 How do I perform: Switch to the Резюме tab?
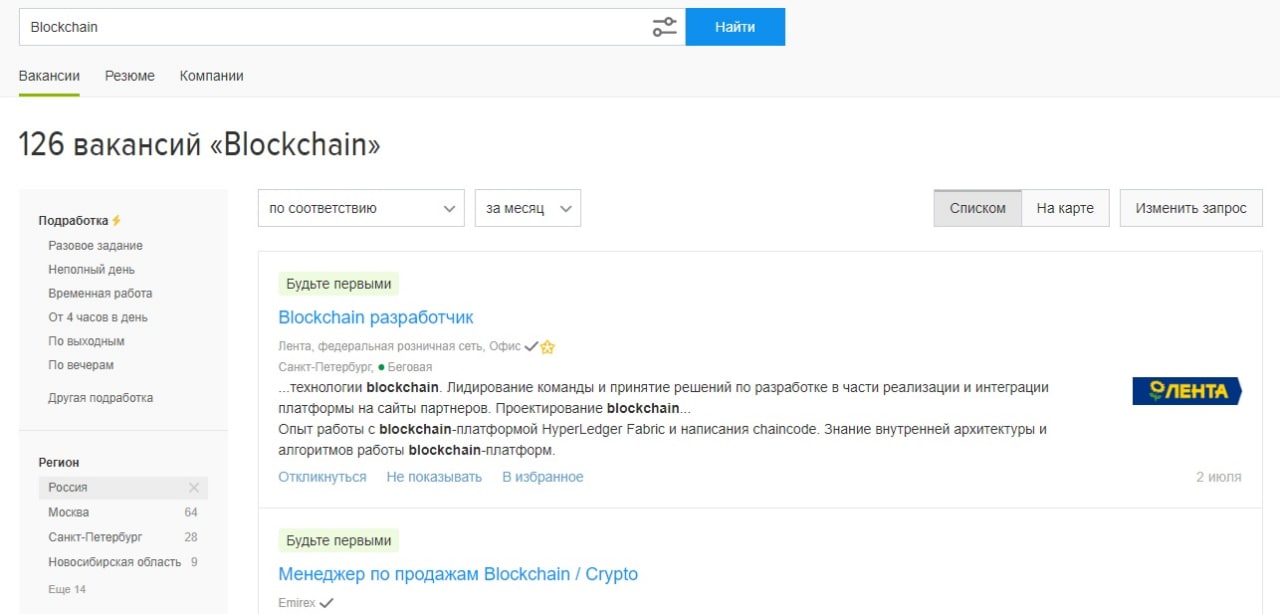[130, 76]
